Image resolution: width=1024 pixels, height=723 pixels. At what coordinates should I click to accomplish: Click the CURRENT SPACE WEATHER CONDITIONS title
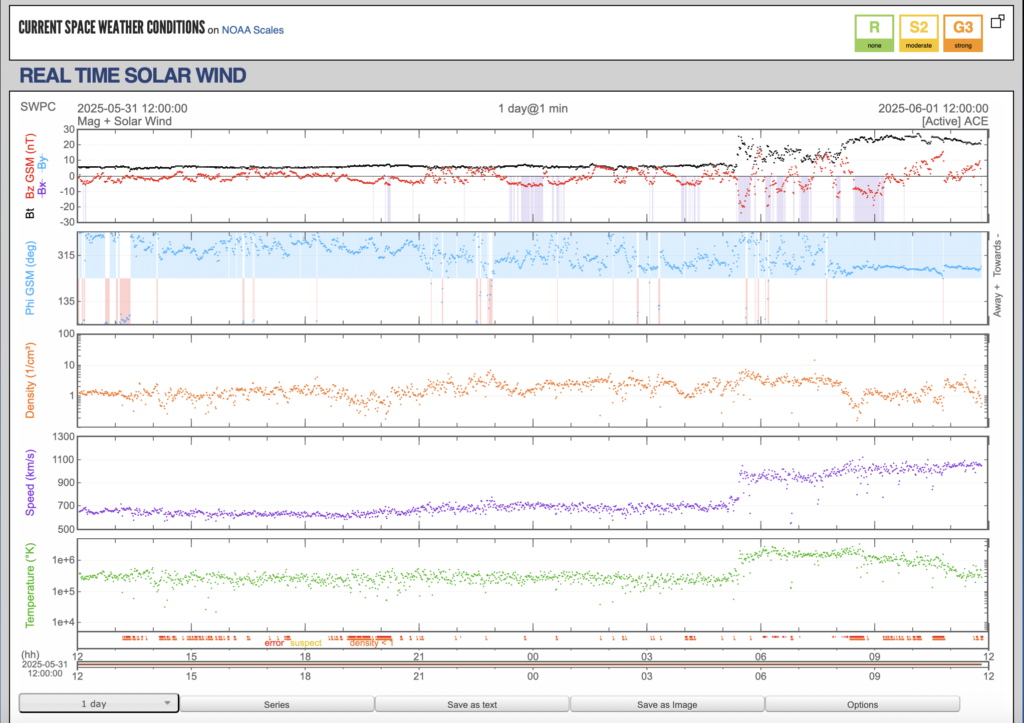click(112, 27)
